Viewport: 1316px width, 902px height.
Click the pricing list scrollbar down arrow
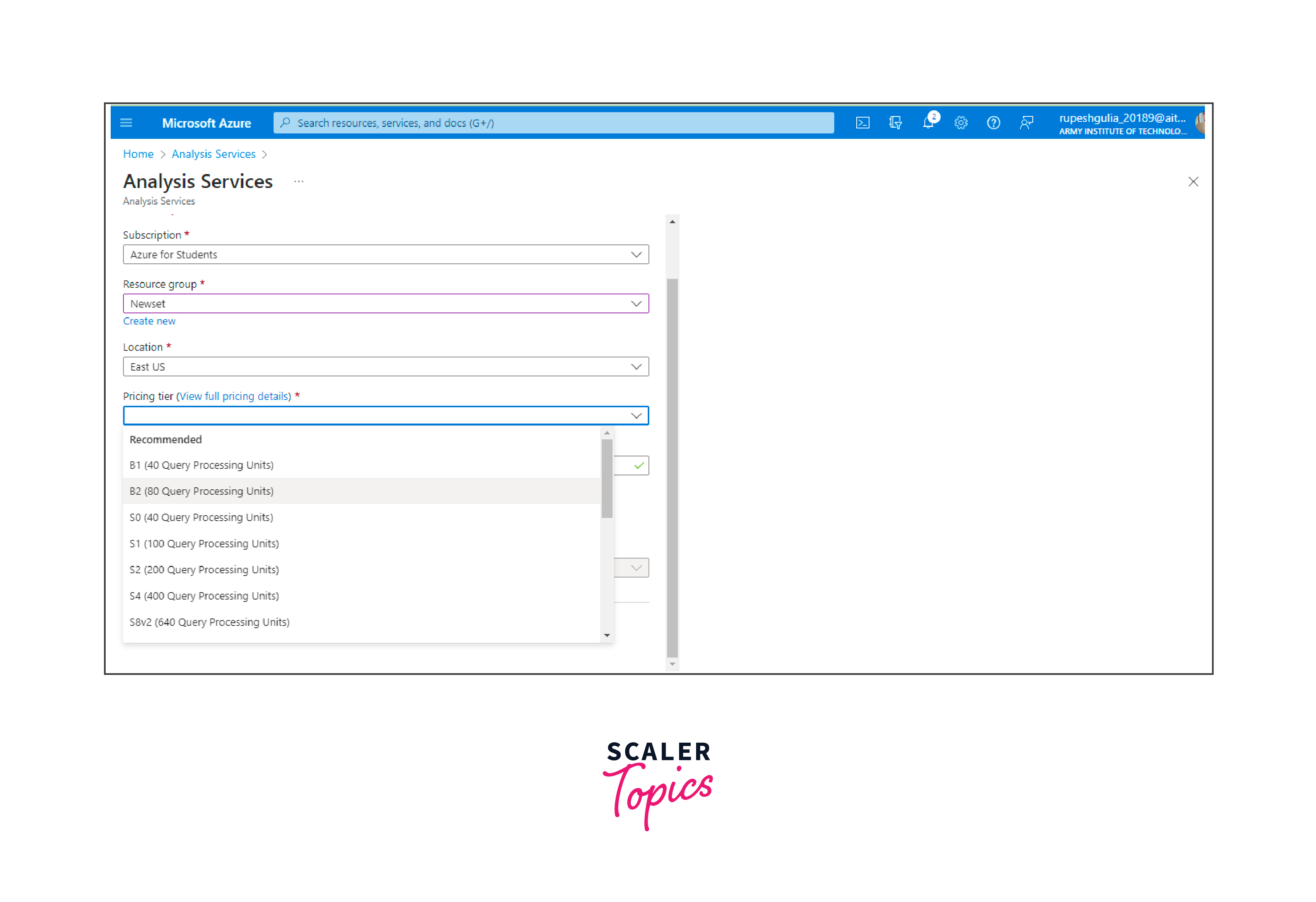pos(607,635)
